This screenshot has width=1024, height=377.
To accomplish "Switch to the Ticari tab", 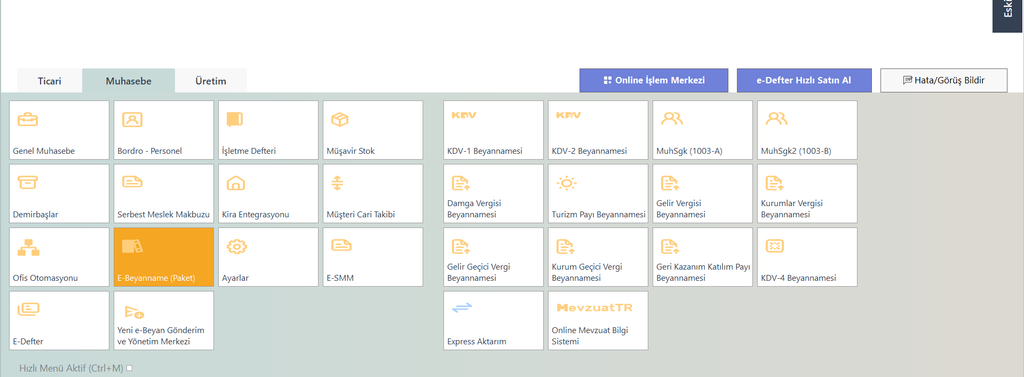I will 50,81.
